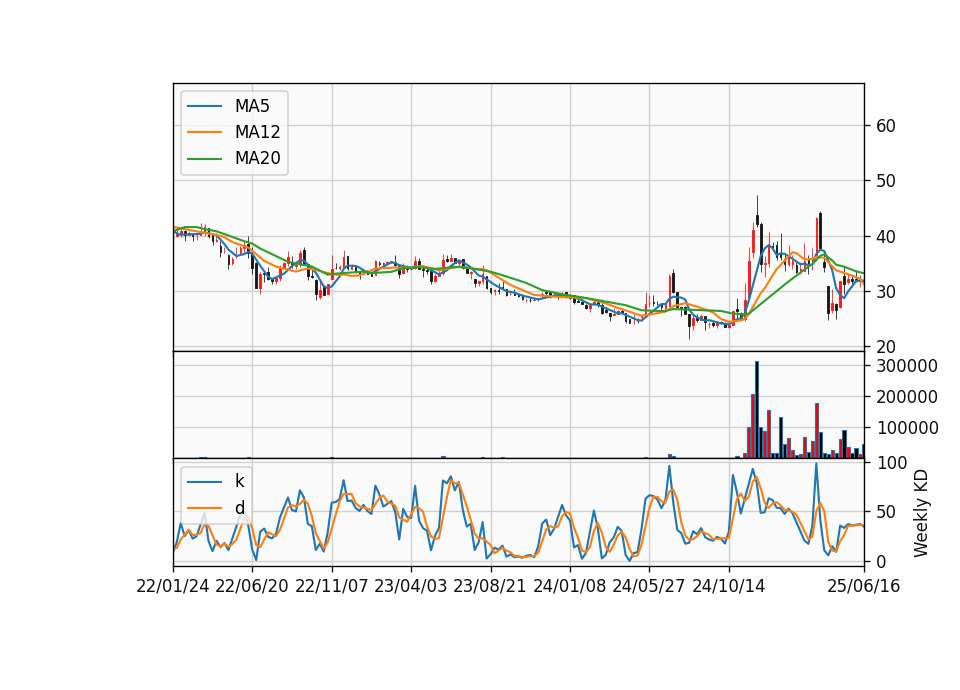Click the KD axis value 50

(886, 512)
